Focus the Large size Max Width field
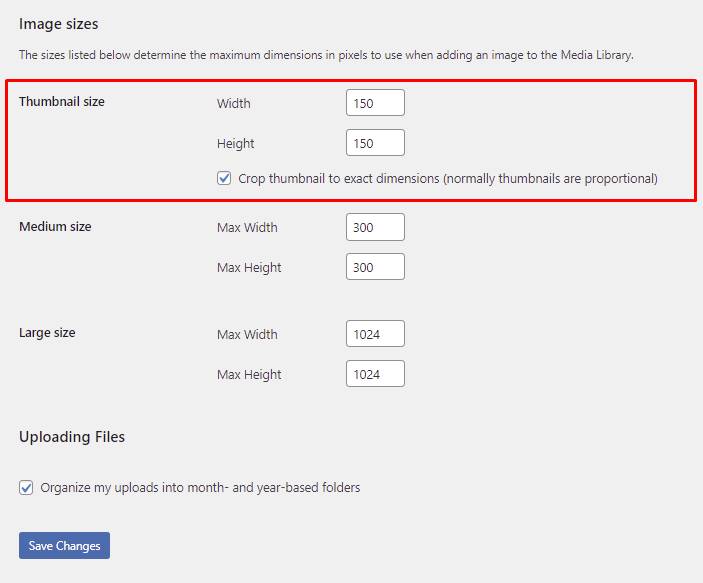This screenshot has width=703, height=583. (375, 334)
